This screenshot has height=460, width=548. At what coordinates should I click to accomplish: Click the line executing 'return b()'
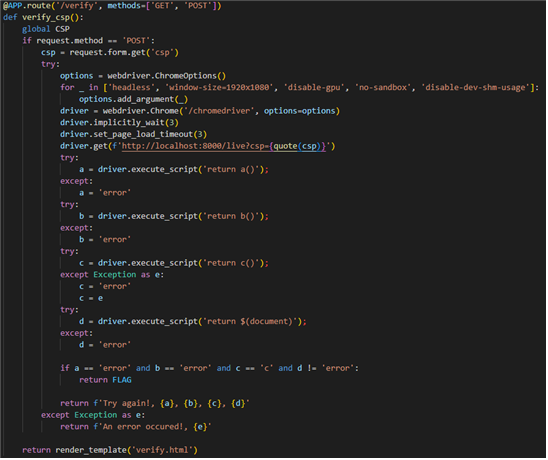(x=174, y=216)
